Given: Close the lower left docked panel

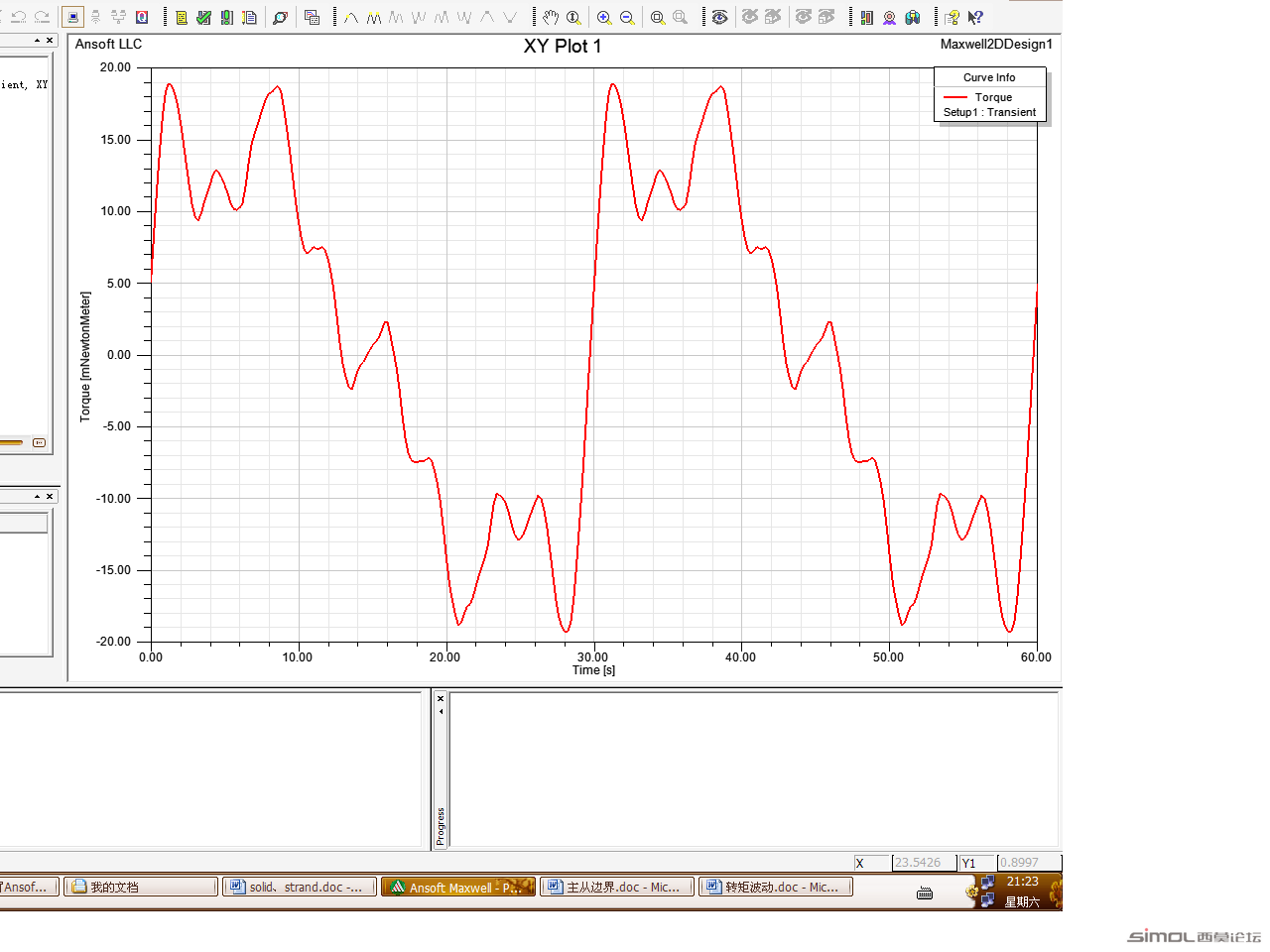Looking at the screenshot, I should (x=50, y=496).
